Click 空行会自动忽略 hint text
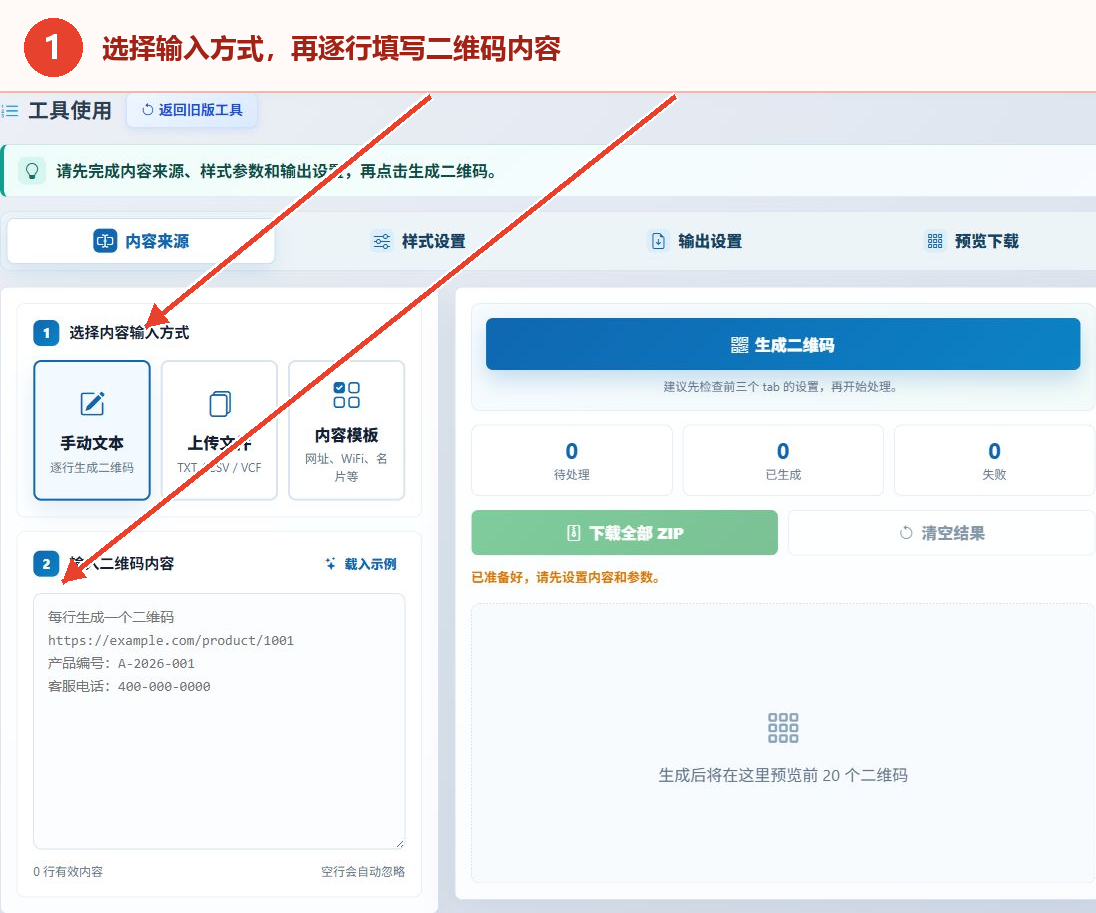The width and height of the screenshot is (1096, 913). click(x=363, y=872)
